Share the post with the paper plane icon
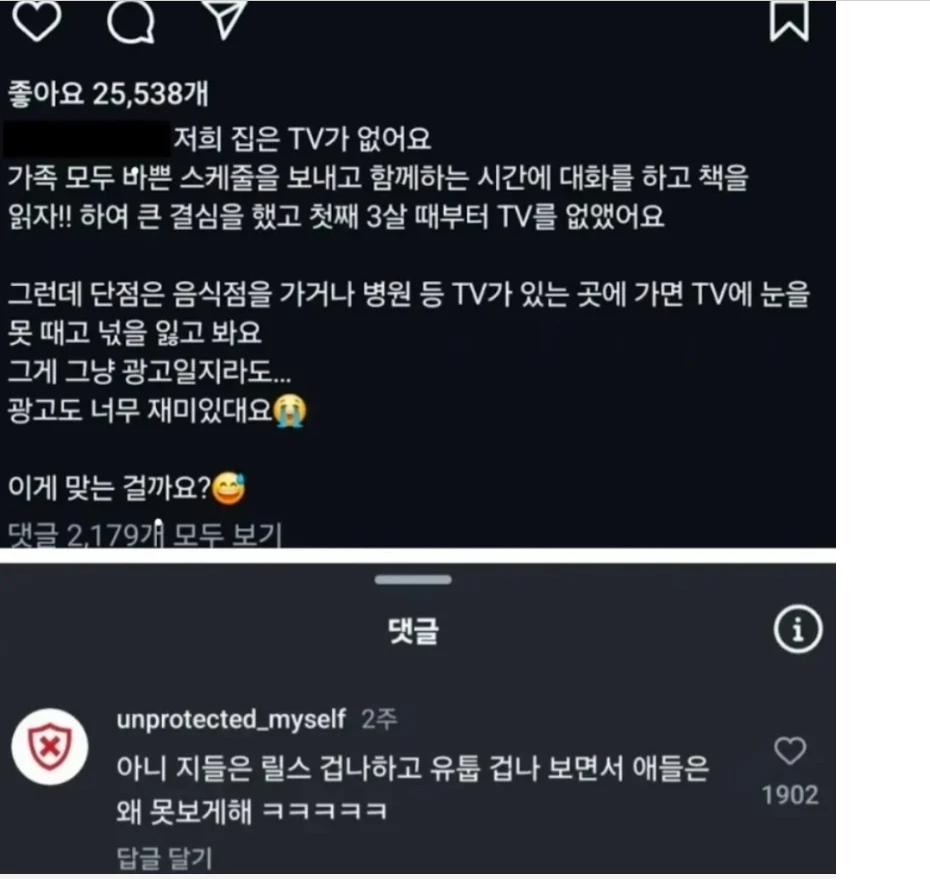The height and width of the screenshot is (886, 930). (224, 20)
